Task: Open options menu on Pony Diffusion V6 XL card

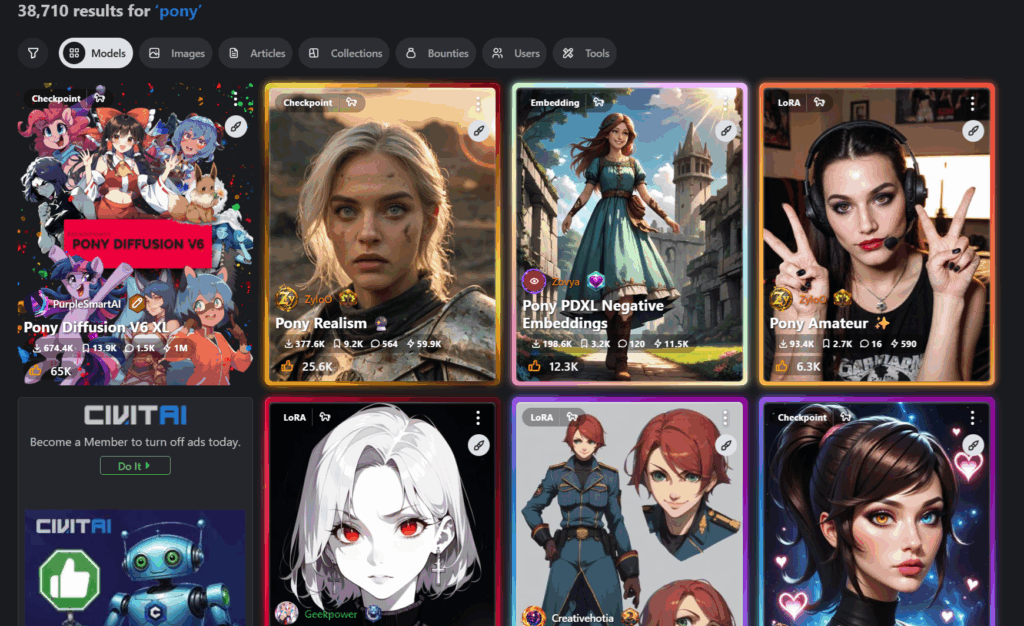Action: (235, 99)
